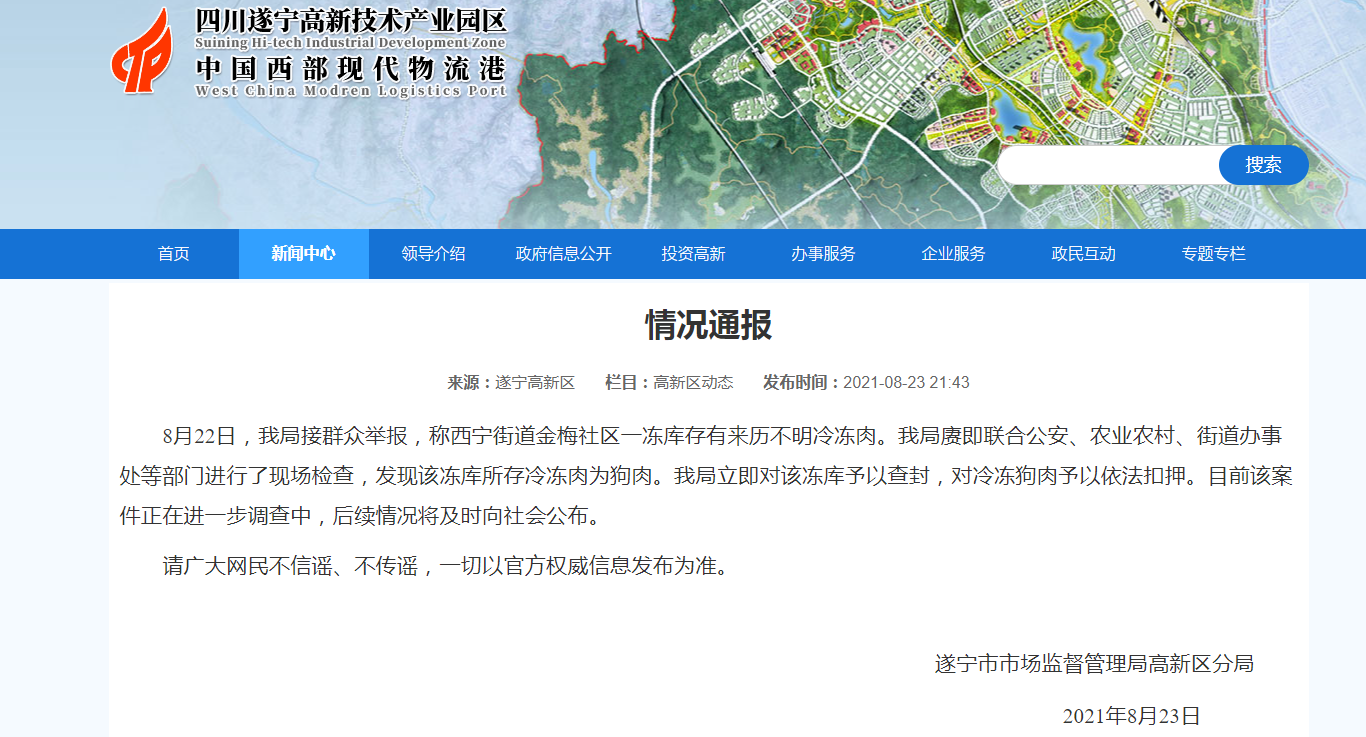This screenshot has height=737, width=1366.
Task: Open the 领导介绍 menu item
Action: 433,254
